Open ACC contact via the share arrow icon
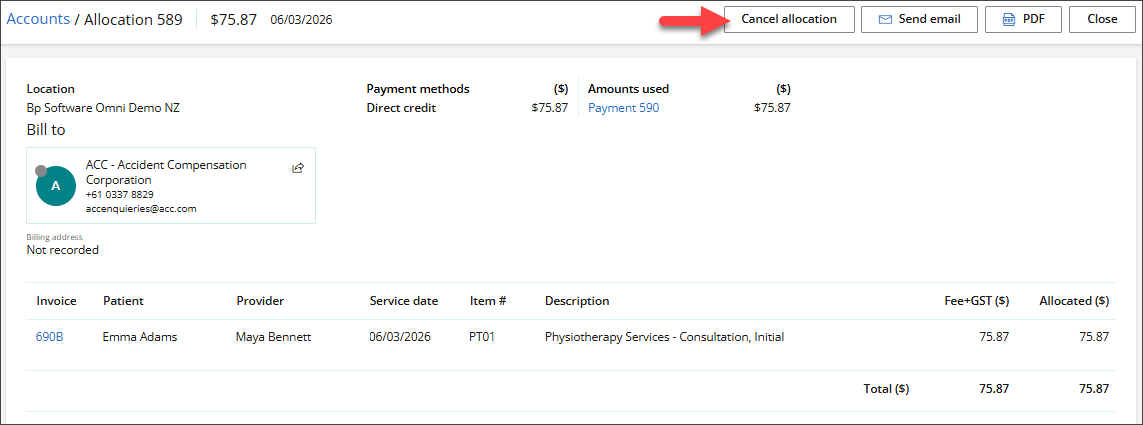1143x425 pixels. pyautogui.click(x=297, y=168)
